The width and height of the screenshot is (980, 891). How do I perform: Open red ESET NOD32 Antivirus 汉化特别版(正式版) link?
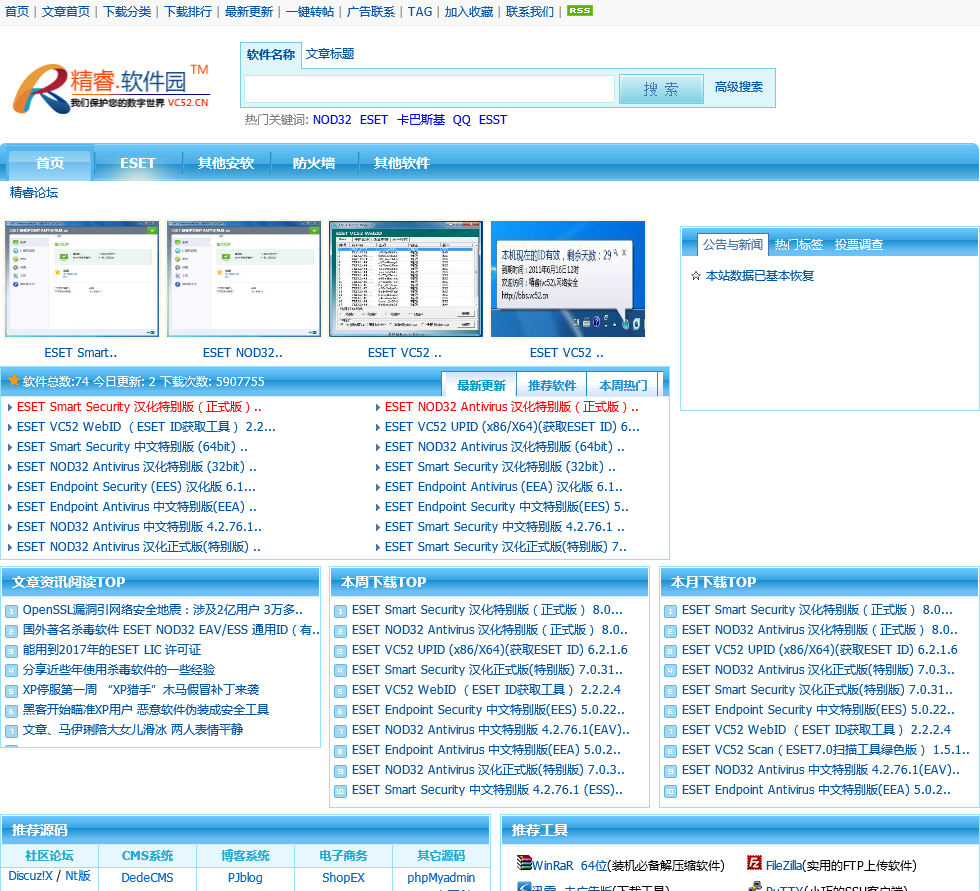(x=511, y=407)
